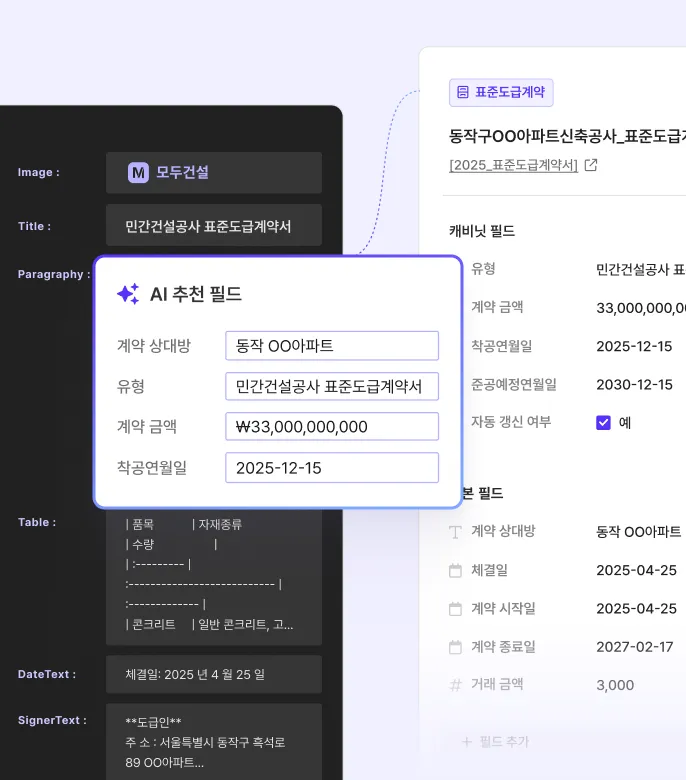The width and height of the screenshot is (686, 780).
Task: Click the 거래 금액 value 3,000
Action: coord(615,685)
